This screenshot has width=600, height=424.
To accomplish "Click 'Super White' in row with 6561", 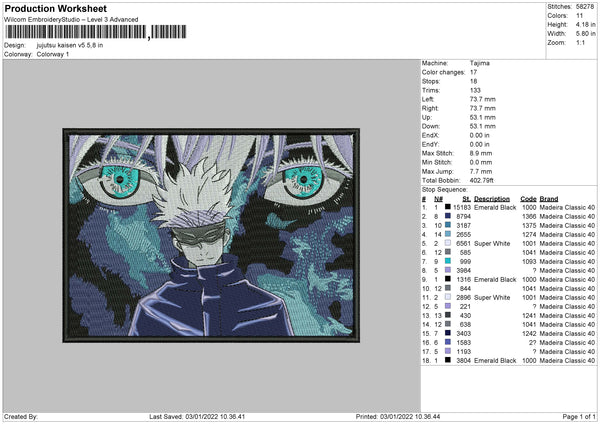I will click(492, 243).
